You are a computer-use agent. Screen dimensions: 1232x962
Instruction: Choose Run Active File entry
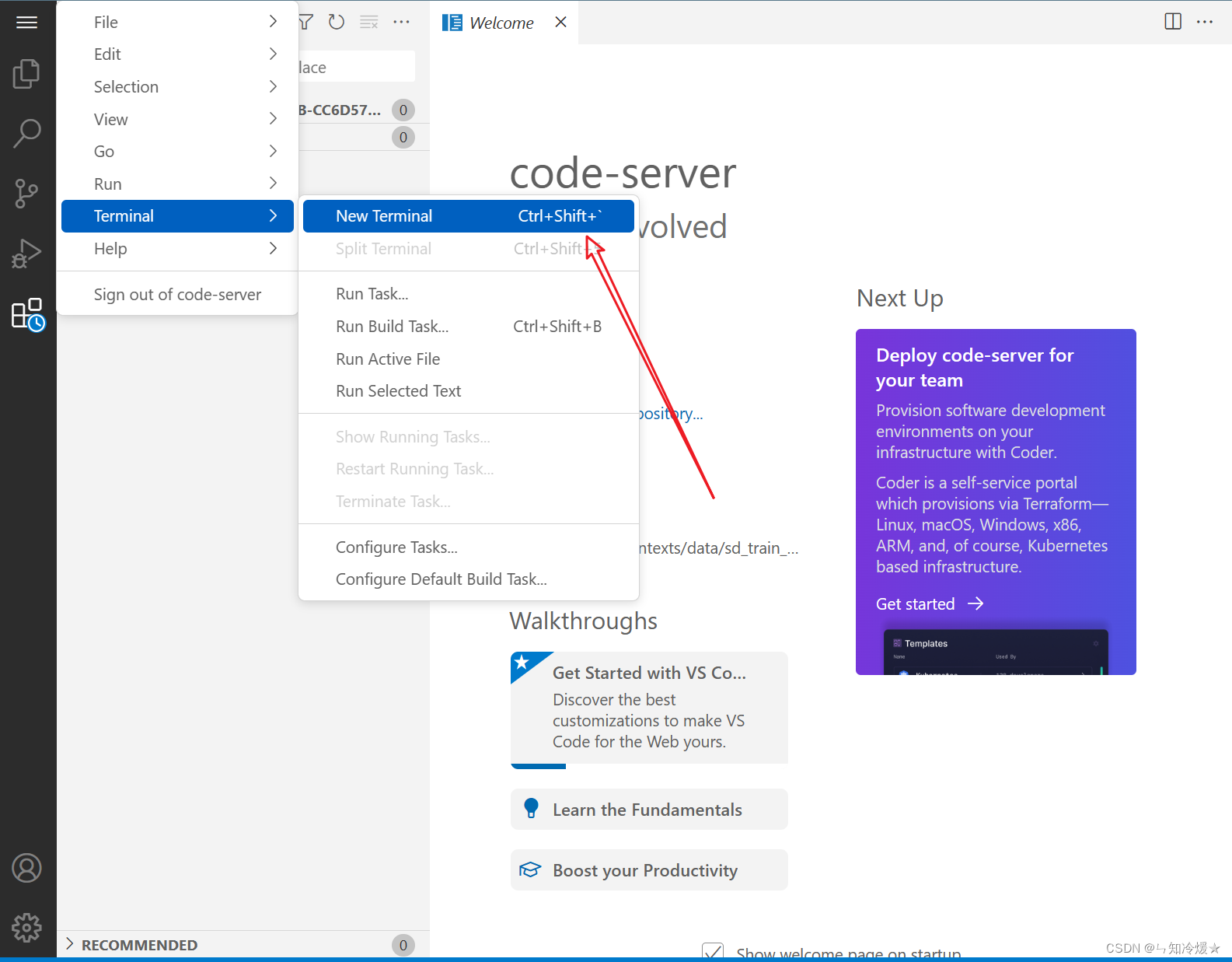pos(469,359)
